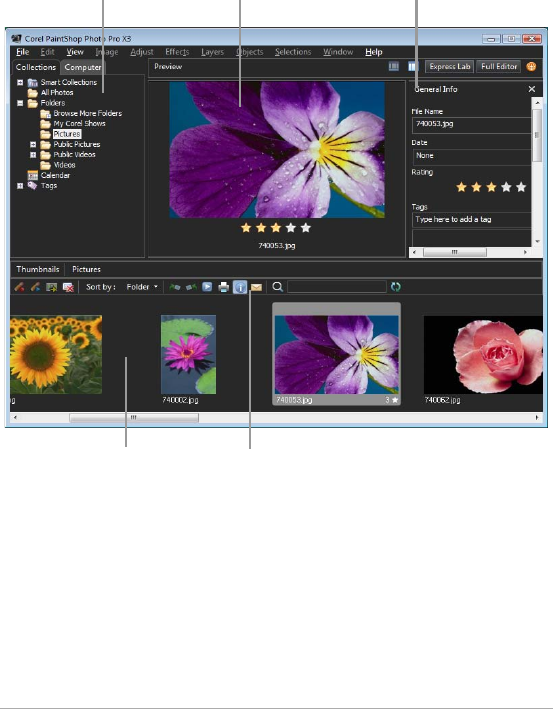Click the Print icon in organizer toolbar
Screen dimensions: 553x709
click(x=224, y=287)
